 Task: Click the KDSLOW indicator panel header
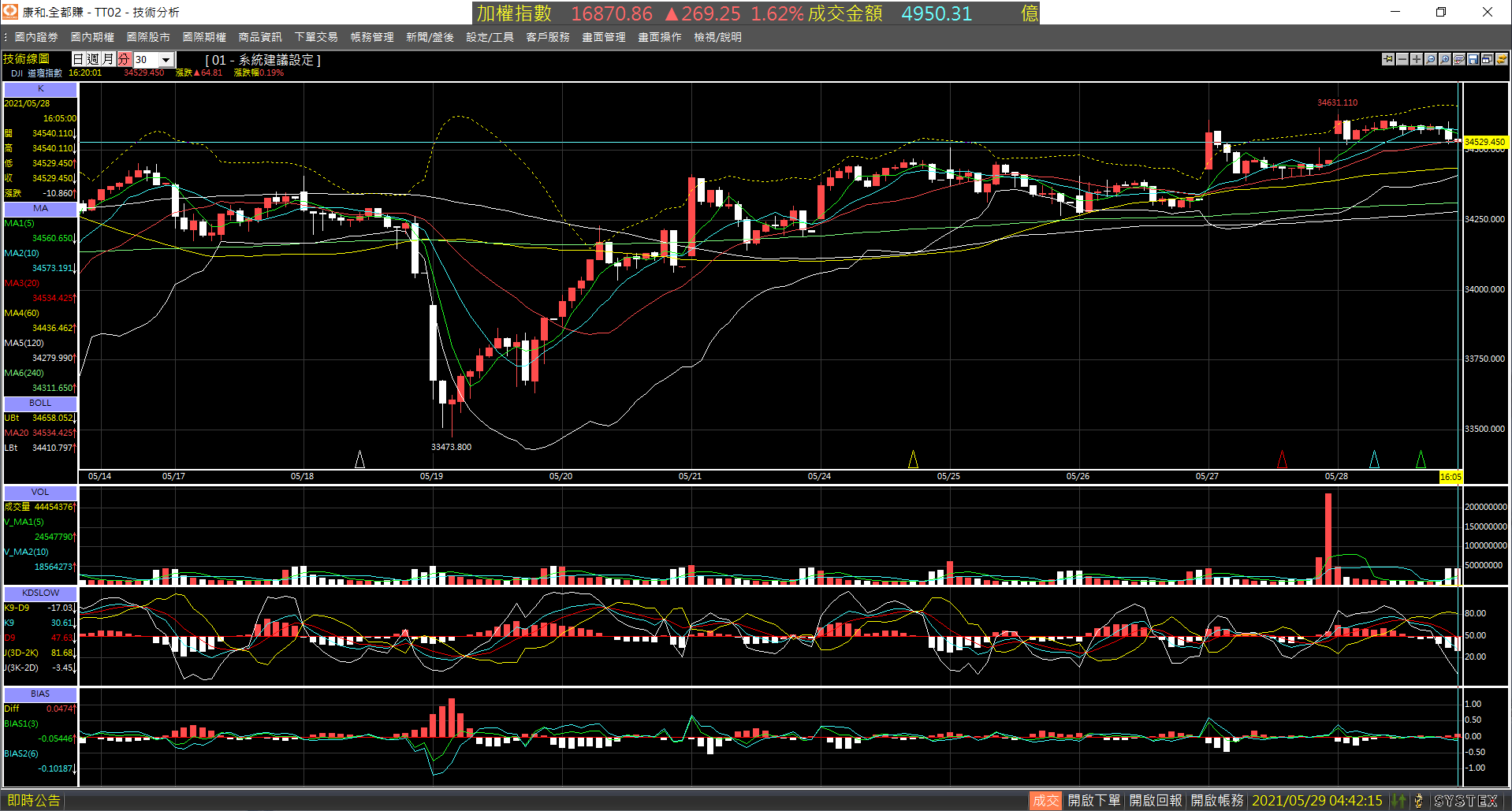coord(40,593)
